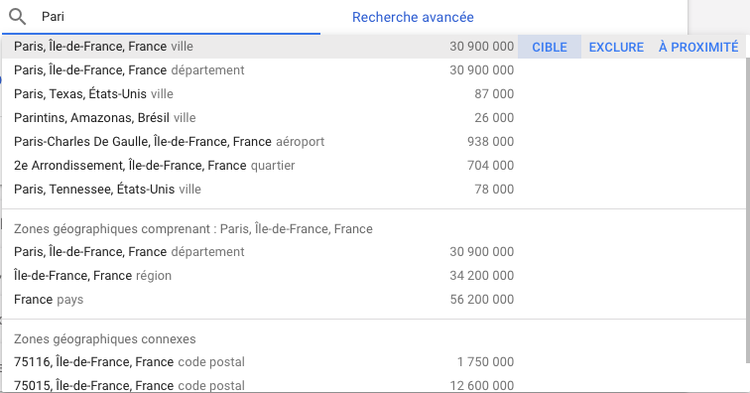
Task: Click EXCLURE for Paris ville
Action: [x=616, y=47]
